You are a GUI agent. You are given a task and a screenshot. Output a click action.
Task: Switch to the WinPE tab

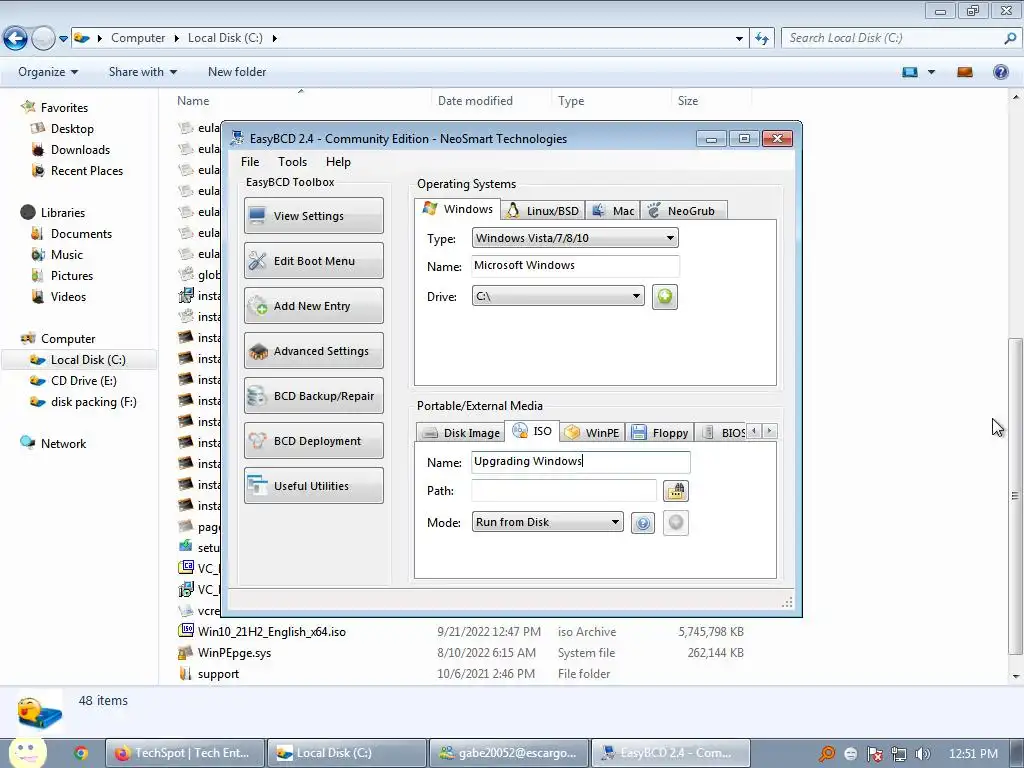point(592,432)
